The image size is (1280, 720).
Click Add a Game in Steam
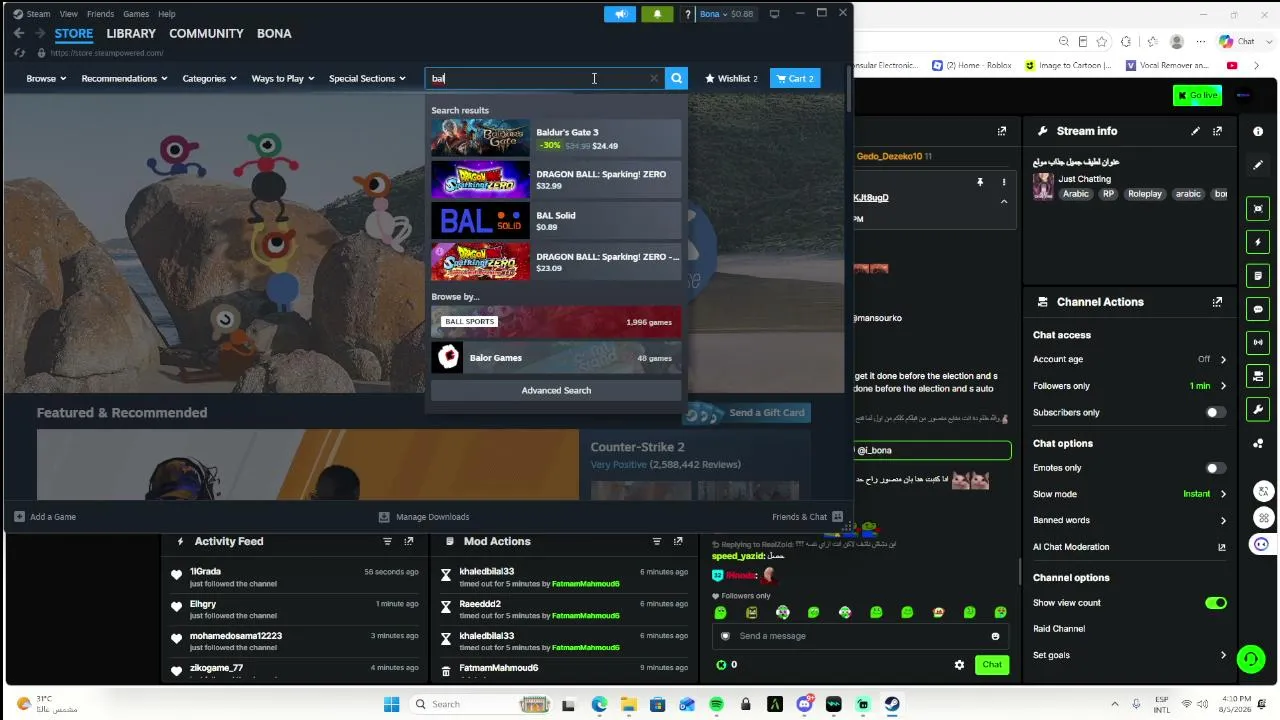pos(46,517)
